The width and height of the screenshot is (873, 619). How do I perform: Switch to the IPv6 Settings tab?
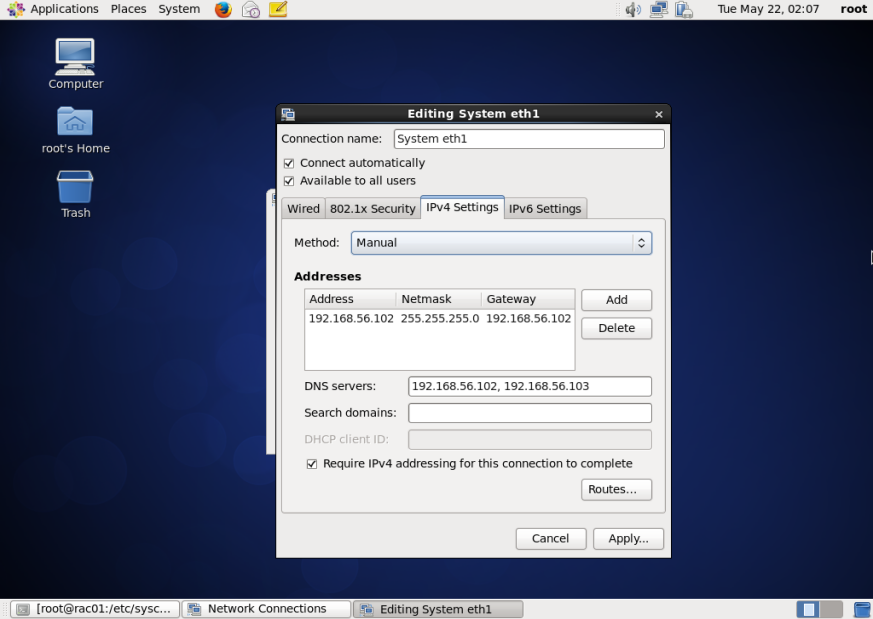pyautogui.click(x=545, y=208)
